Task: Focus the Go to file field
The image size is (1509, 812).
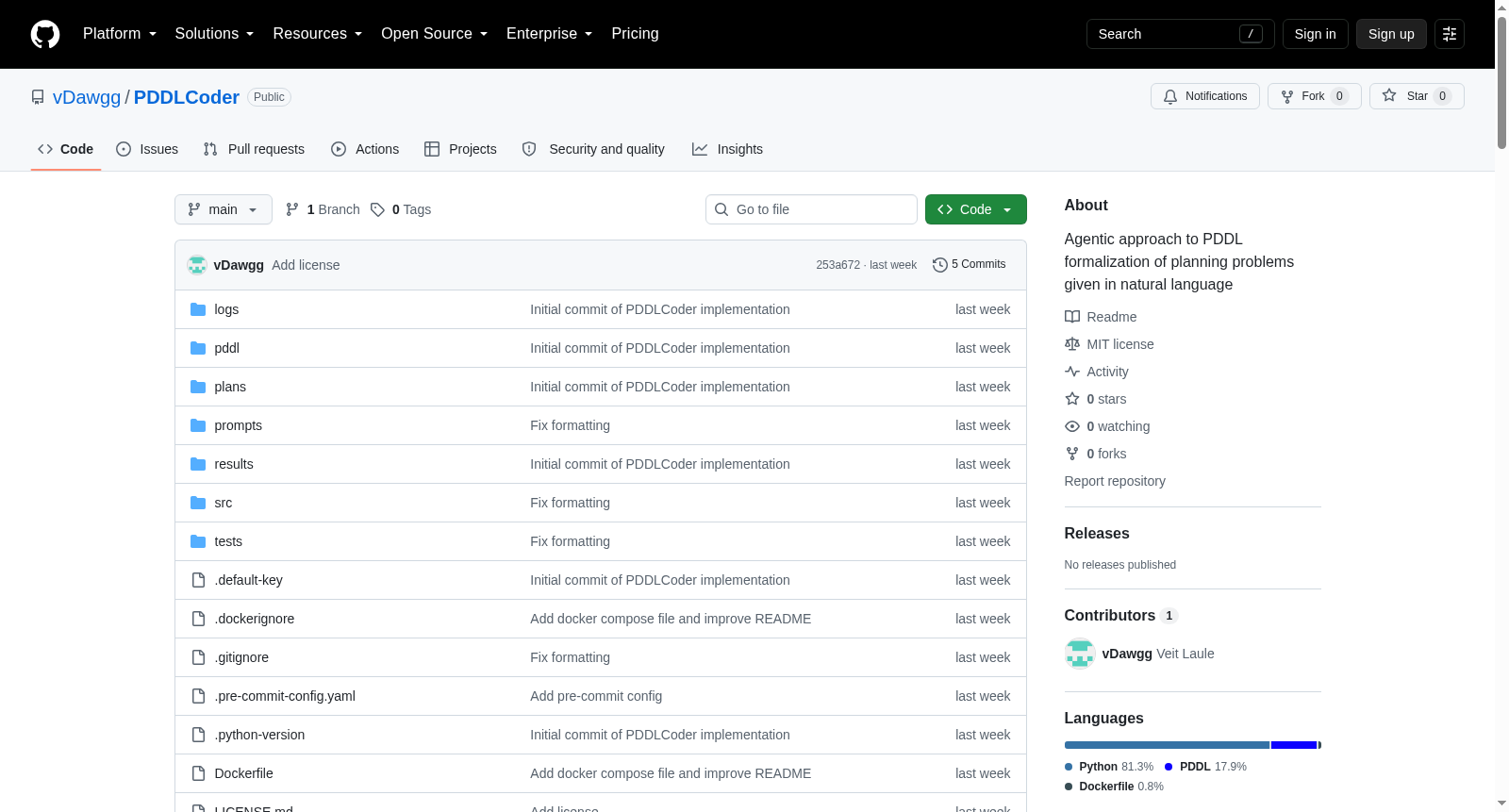Action: (811, 209)
